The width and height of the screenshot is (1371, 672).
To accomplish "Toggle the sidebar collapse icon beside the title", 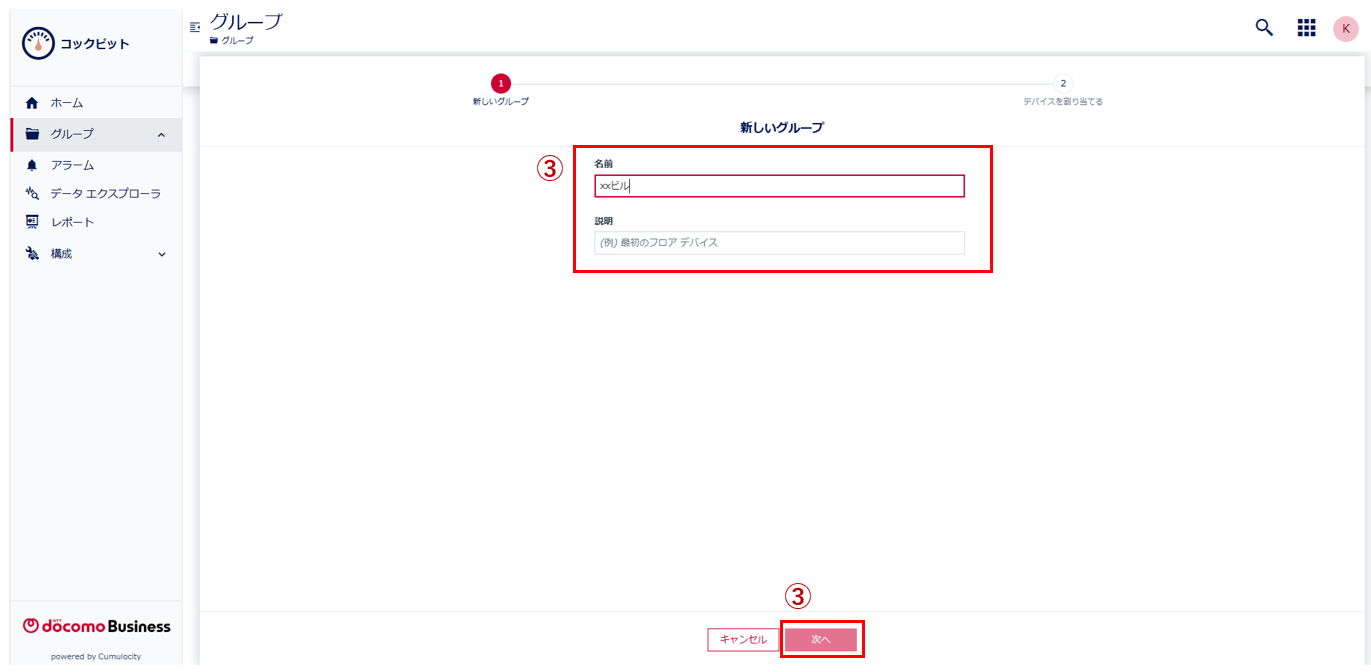I will 195,27.
